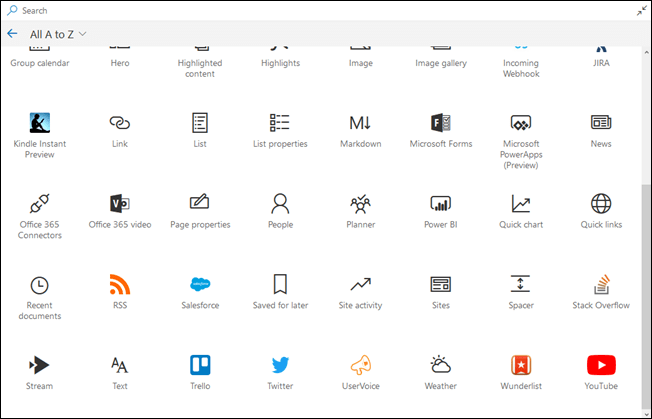The image size is (652, 419).
Task: Add the Spacer web part
Action: coord(521,285)
